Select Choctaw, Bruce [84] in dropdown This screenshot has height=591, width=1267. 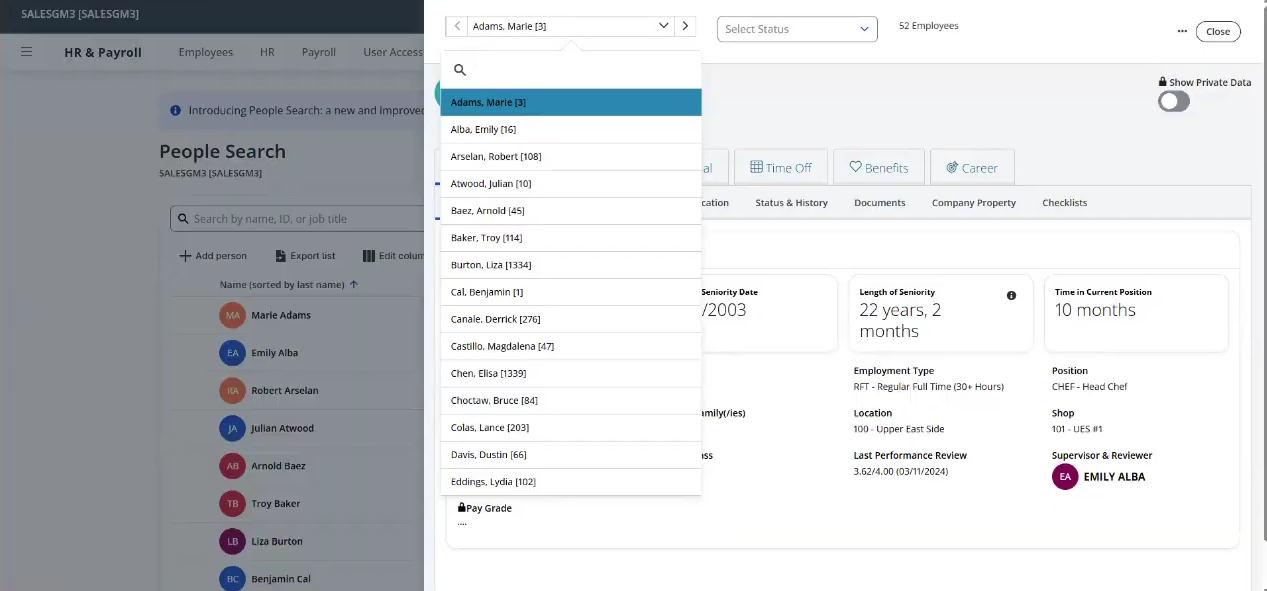[x=571, y=400]
